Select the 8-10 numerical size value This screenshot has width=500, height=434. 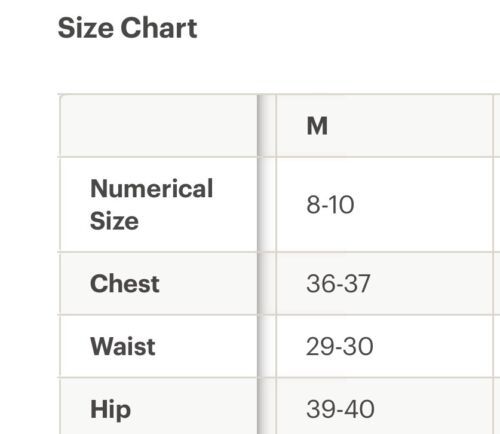(x=330, y=204)
